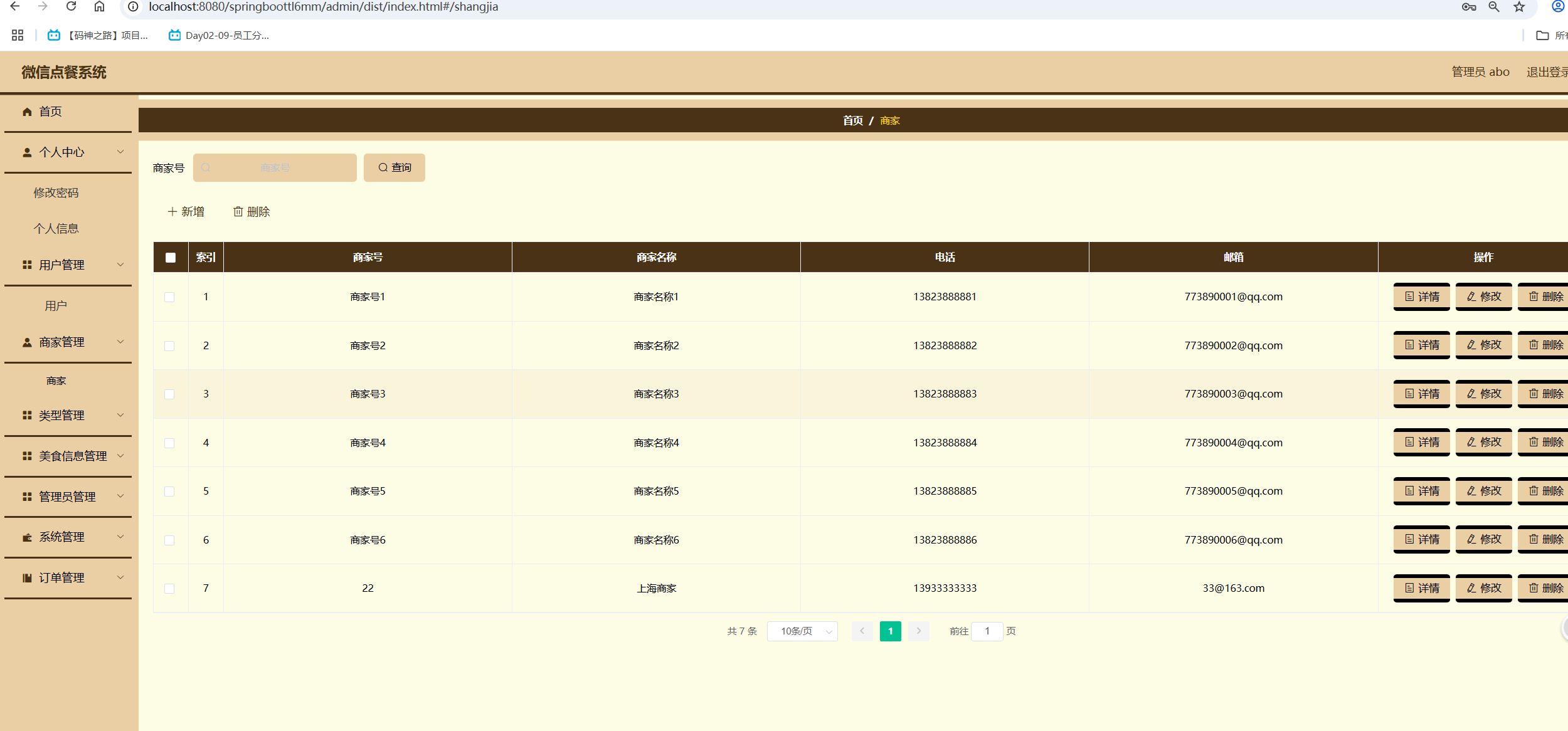Expand the 订单管理 menu chevron
1568x731 pixels.
pyautogui.click(x=120, y=577)
